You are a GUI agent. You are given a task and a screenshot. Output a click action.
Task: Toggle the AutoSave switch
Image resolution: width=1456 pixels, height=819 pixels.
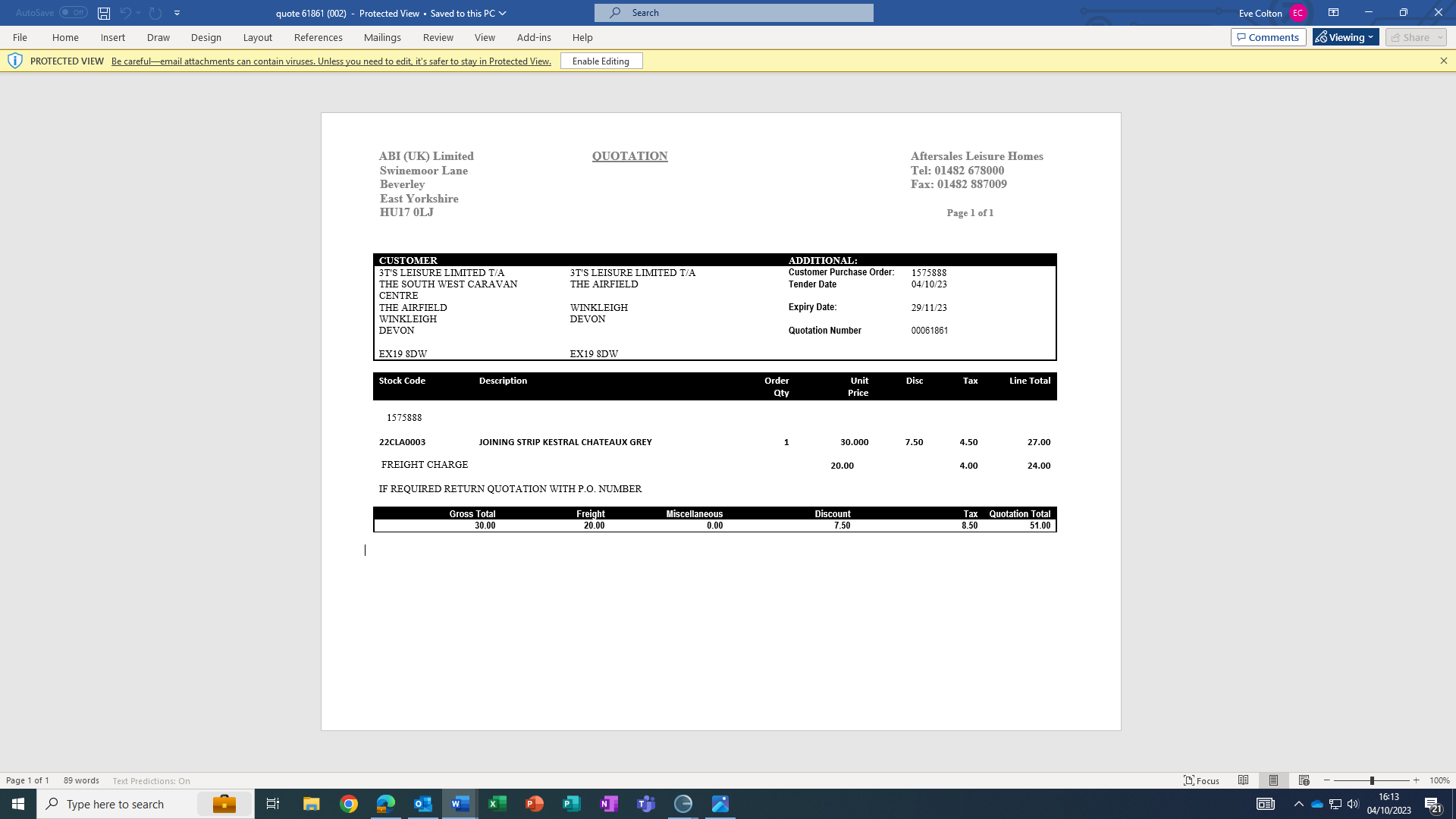pyautogui.click(x=74, y=13)
